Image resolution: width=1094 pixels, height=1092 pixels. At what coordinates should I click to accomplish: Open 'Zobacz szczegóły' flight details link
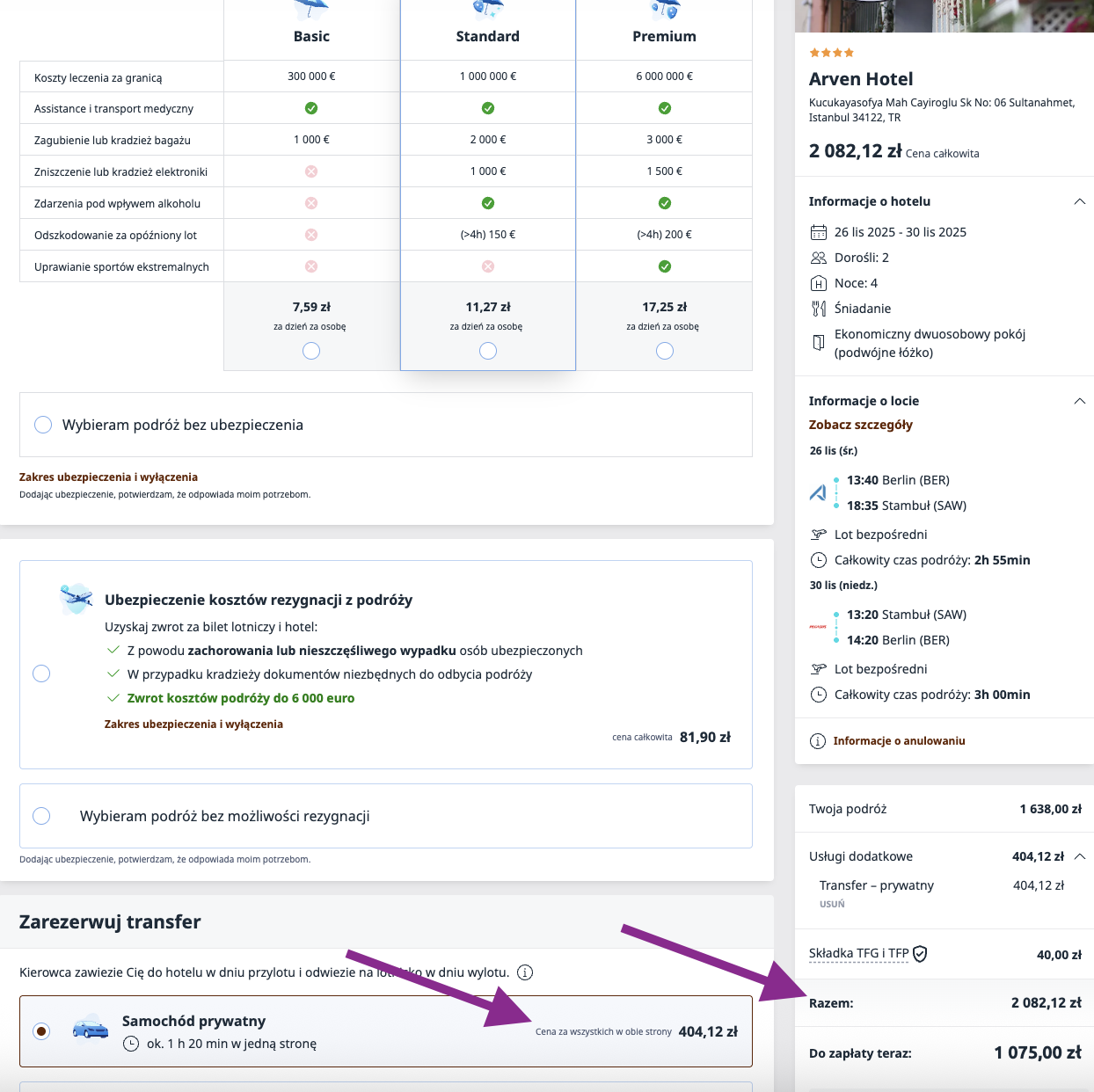click(x=860, y=425)
